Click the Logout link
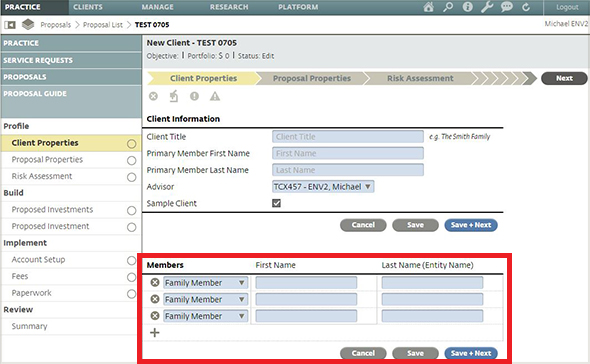Viewport: 590px width, 364px height. [567, 7]
